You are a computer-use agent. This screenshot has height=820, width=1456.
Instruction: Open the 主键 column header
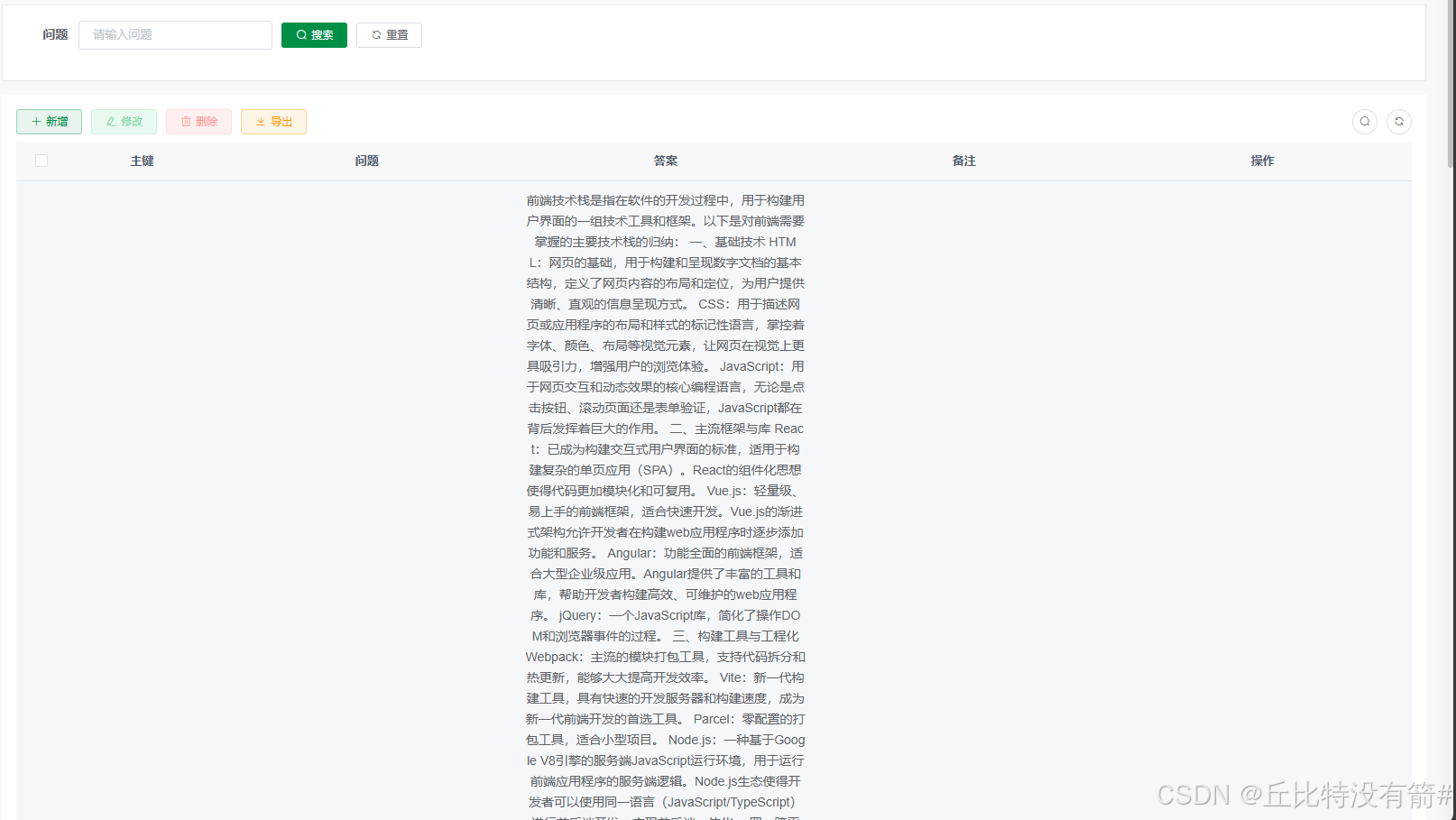click(x=142, y=161)
